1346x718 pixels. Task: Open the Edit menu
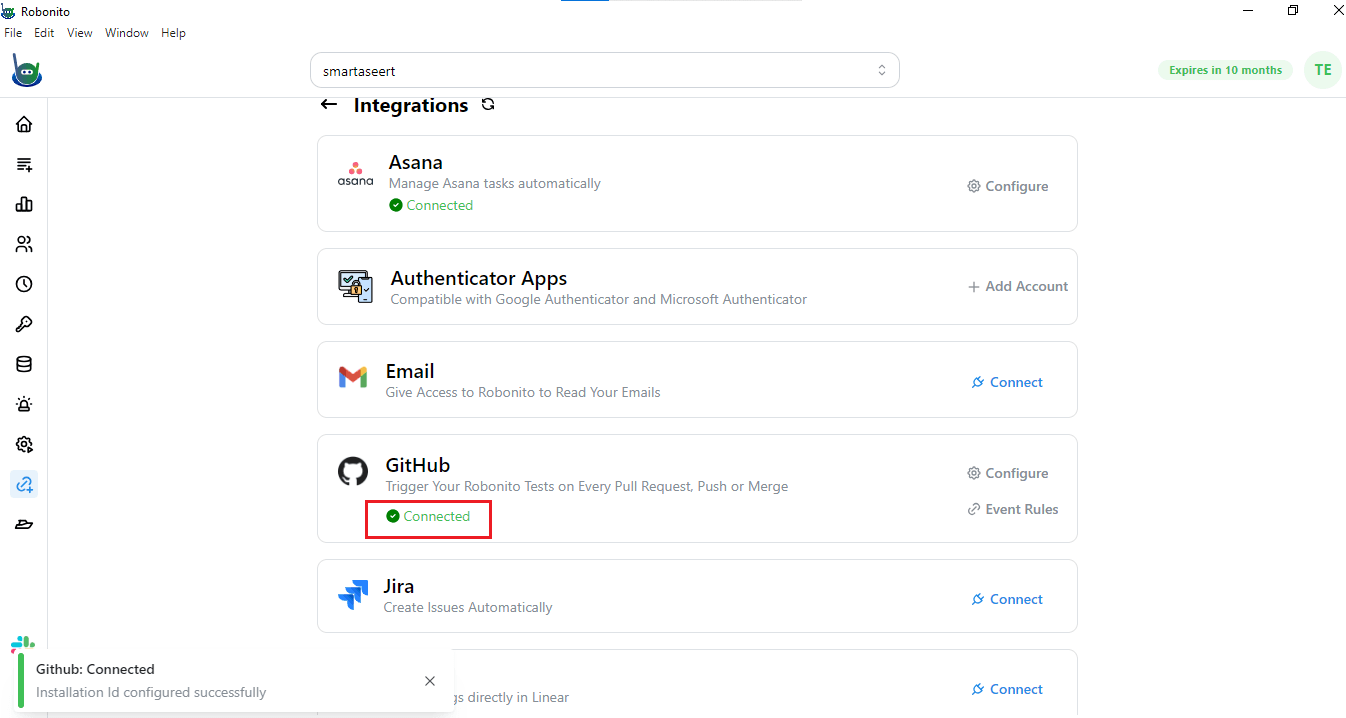click(44, 33)
